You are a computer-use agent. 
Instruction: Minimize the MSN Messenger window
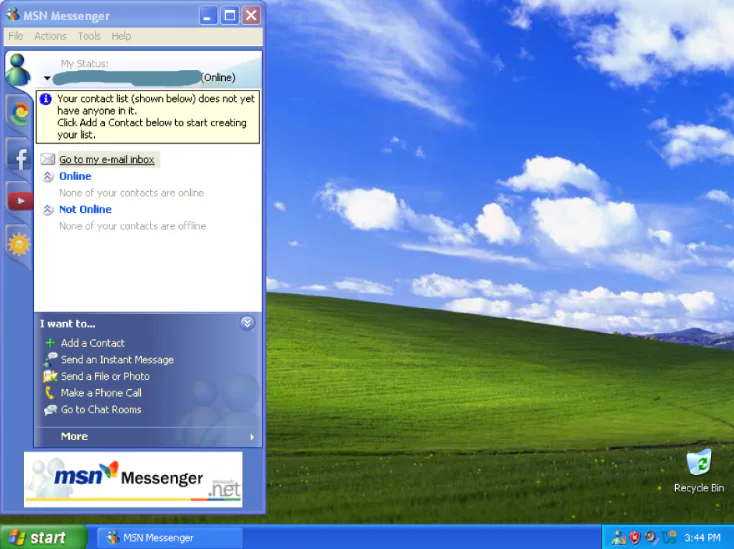click(208, 15)
